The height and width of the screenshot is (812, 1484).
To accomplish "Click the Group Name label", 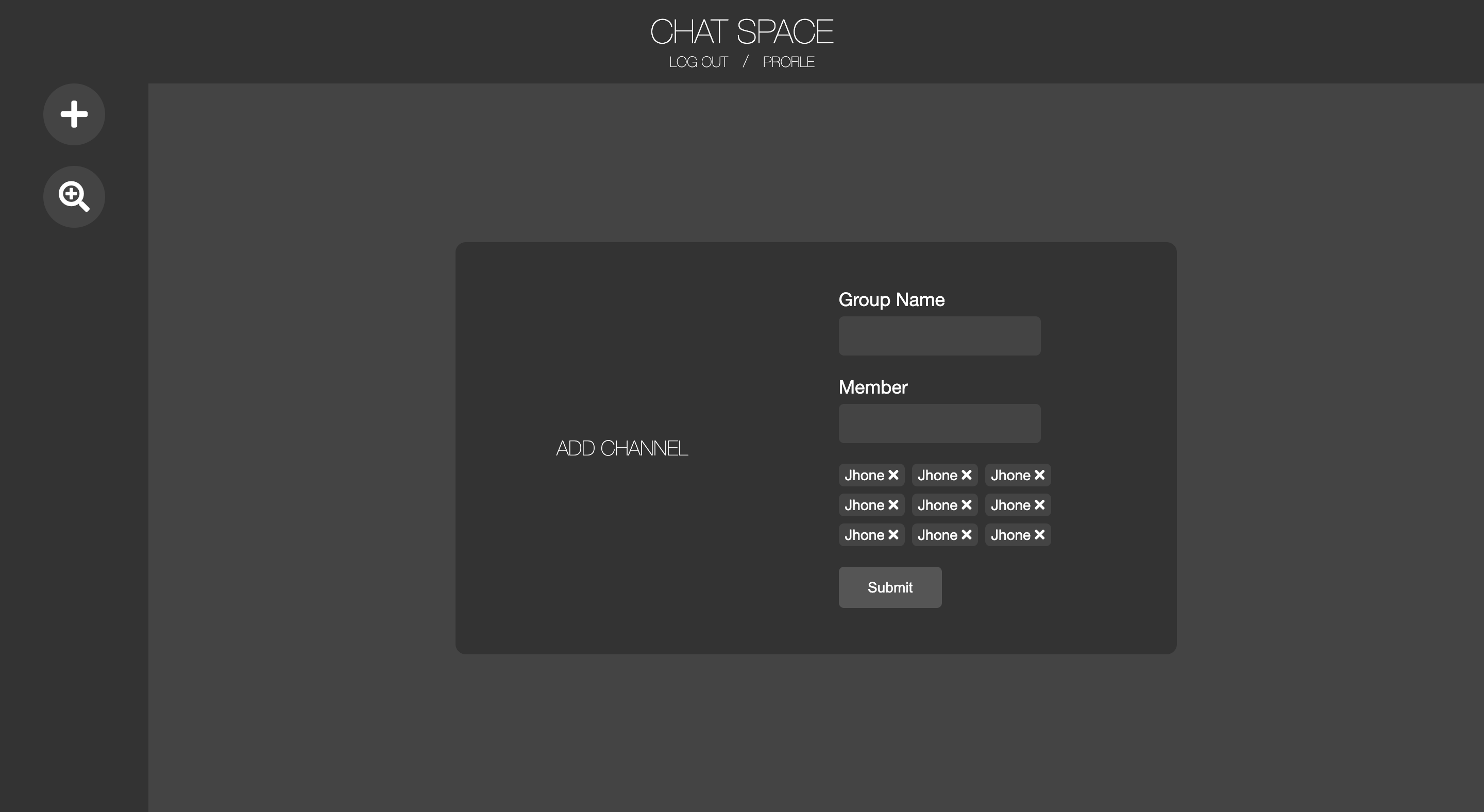I will (891, 299).
